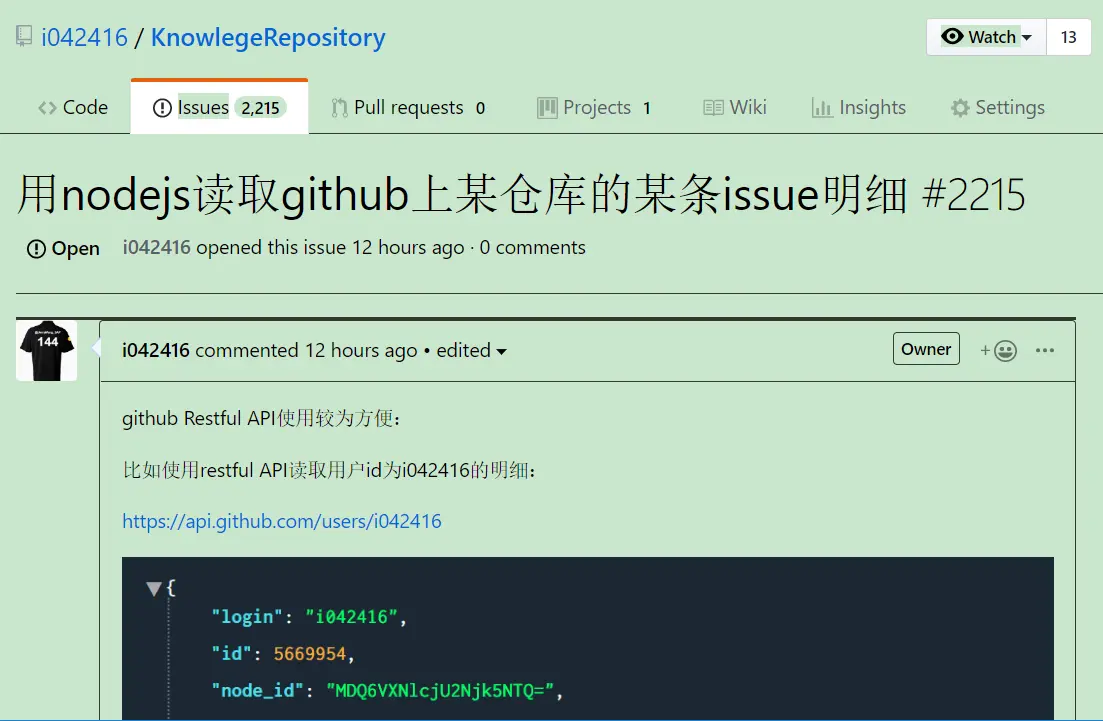Switch to the Wiki tab
The width and height of the screenshot is (1103, 721).
click(x=735, y=108)
